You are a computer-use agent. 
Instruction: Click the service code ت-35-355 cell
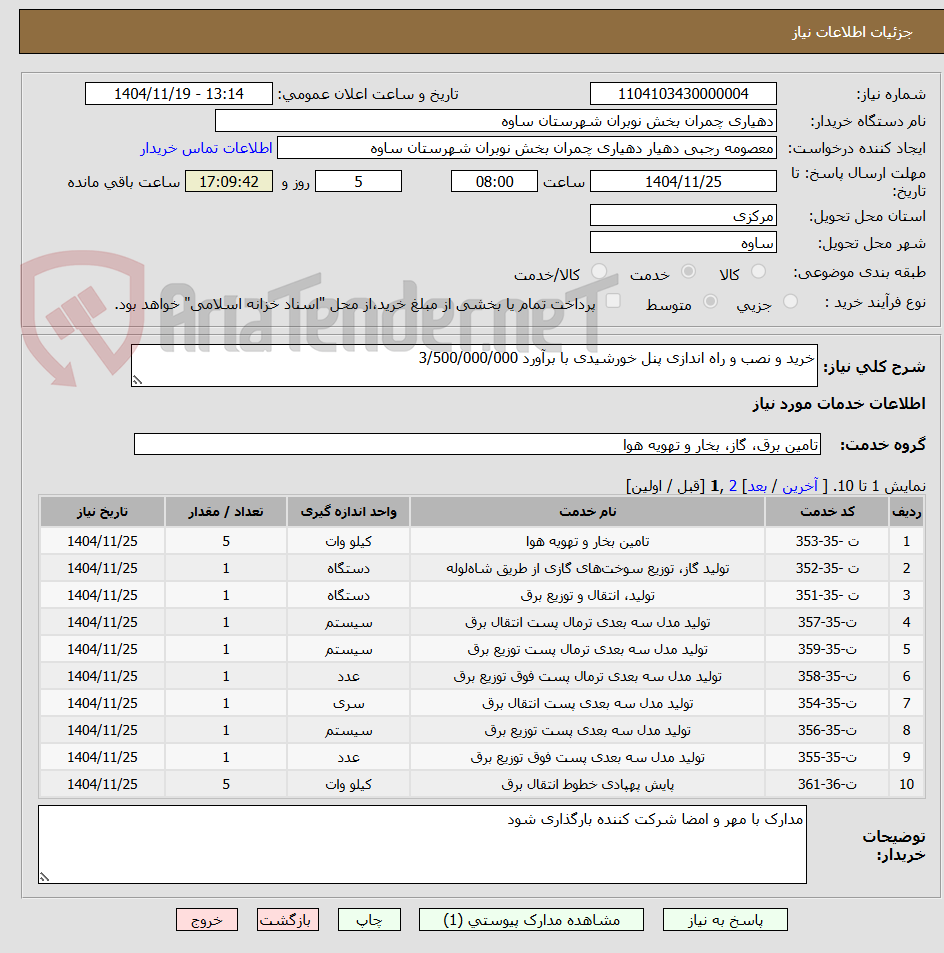tap(827, 757)
